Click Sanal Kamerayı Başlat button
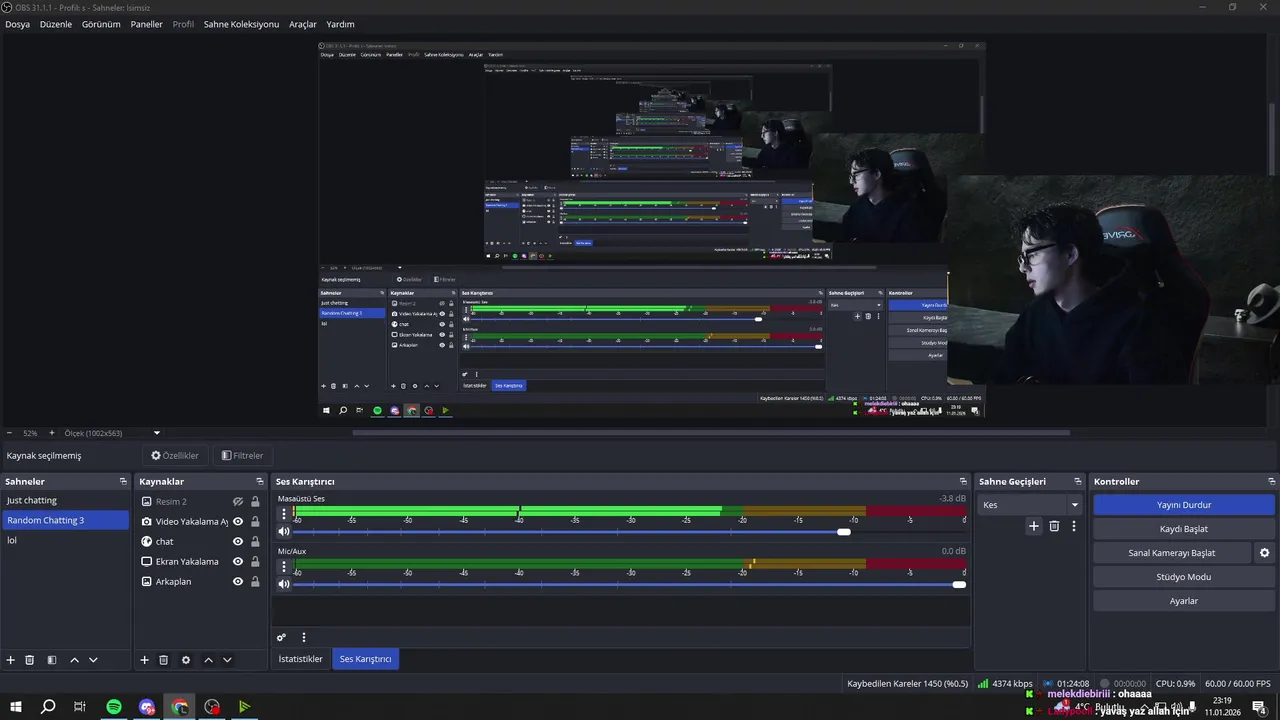 [1172, 553]
